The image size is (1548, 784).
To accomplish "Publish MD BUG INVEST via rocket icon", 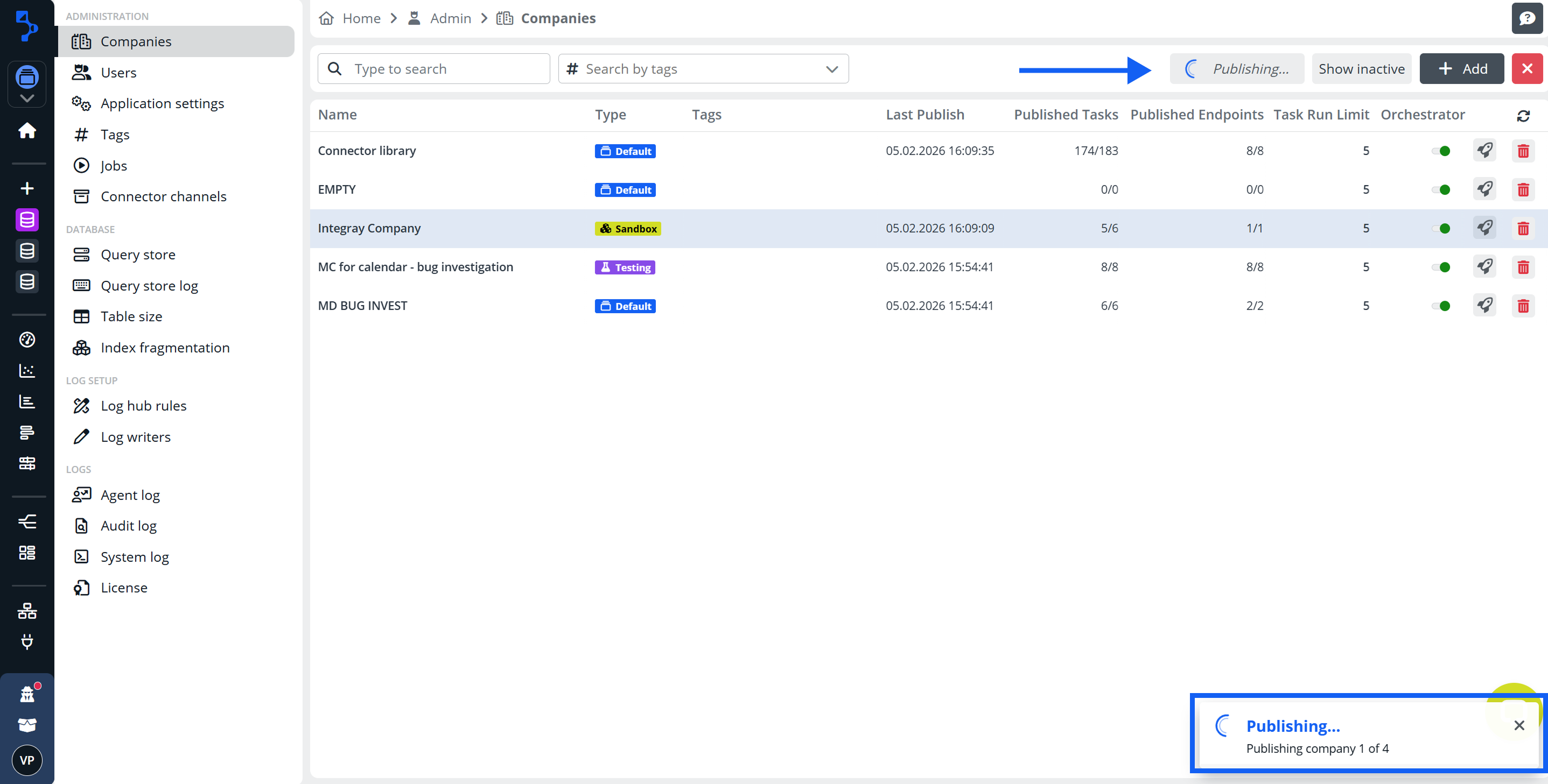I will (x=1484, y=305).
